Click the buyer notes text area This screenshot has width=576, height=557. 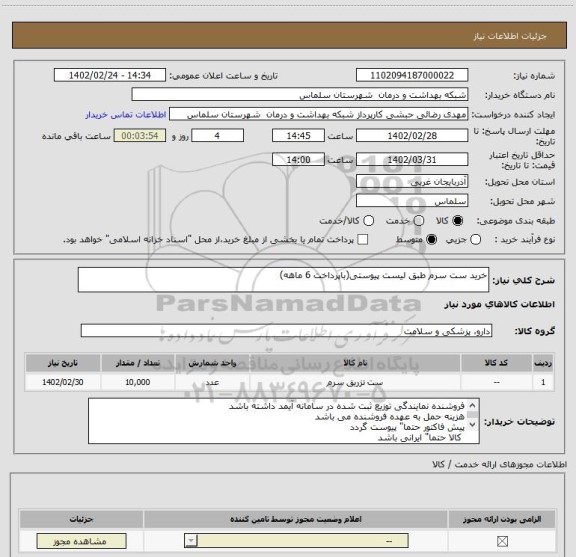coord(284,421)
